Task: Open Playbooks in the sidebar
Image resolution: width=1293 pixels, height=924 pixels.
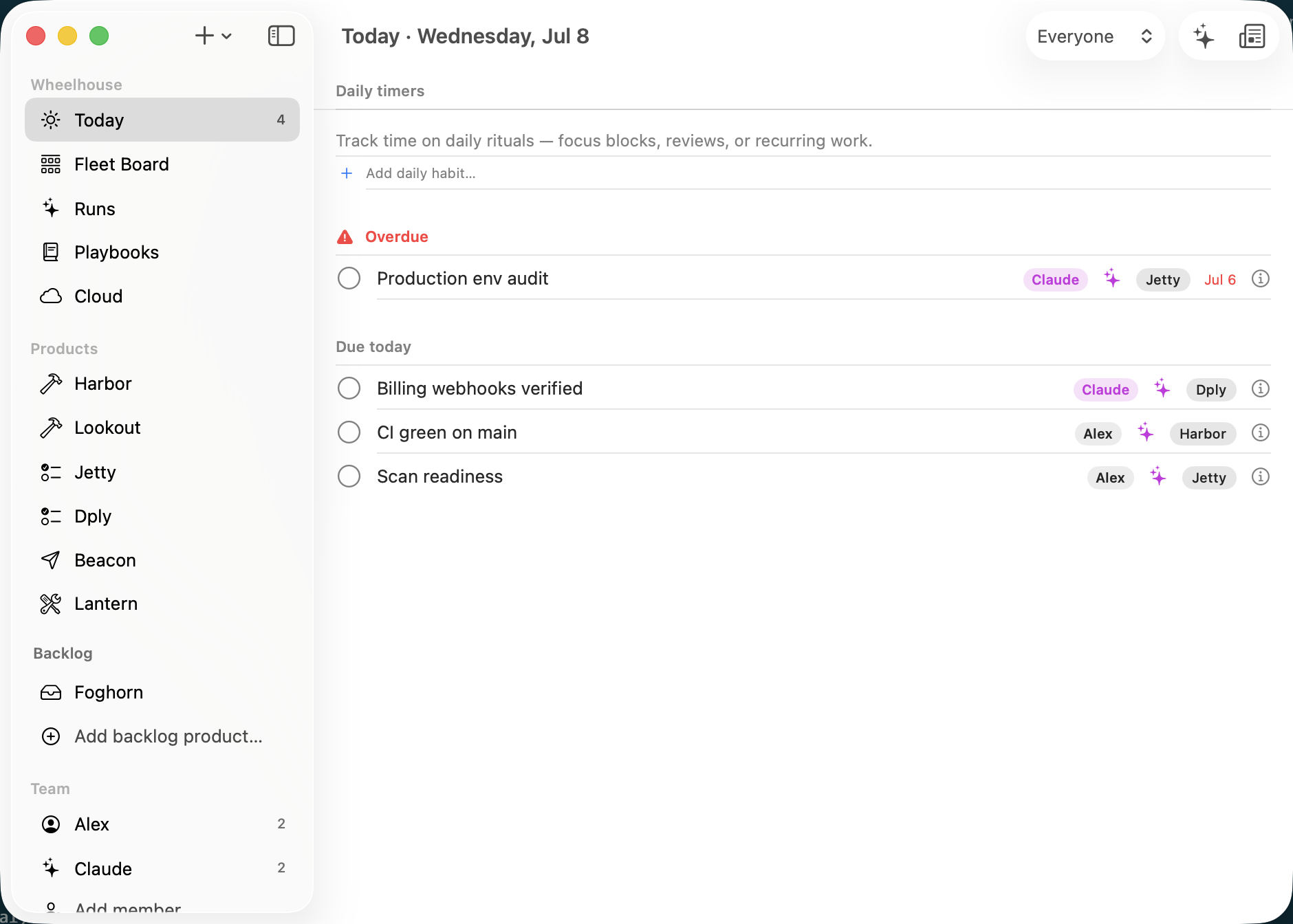Action: pos(162,252)
